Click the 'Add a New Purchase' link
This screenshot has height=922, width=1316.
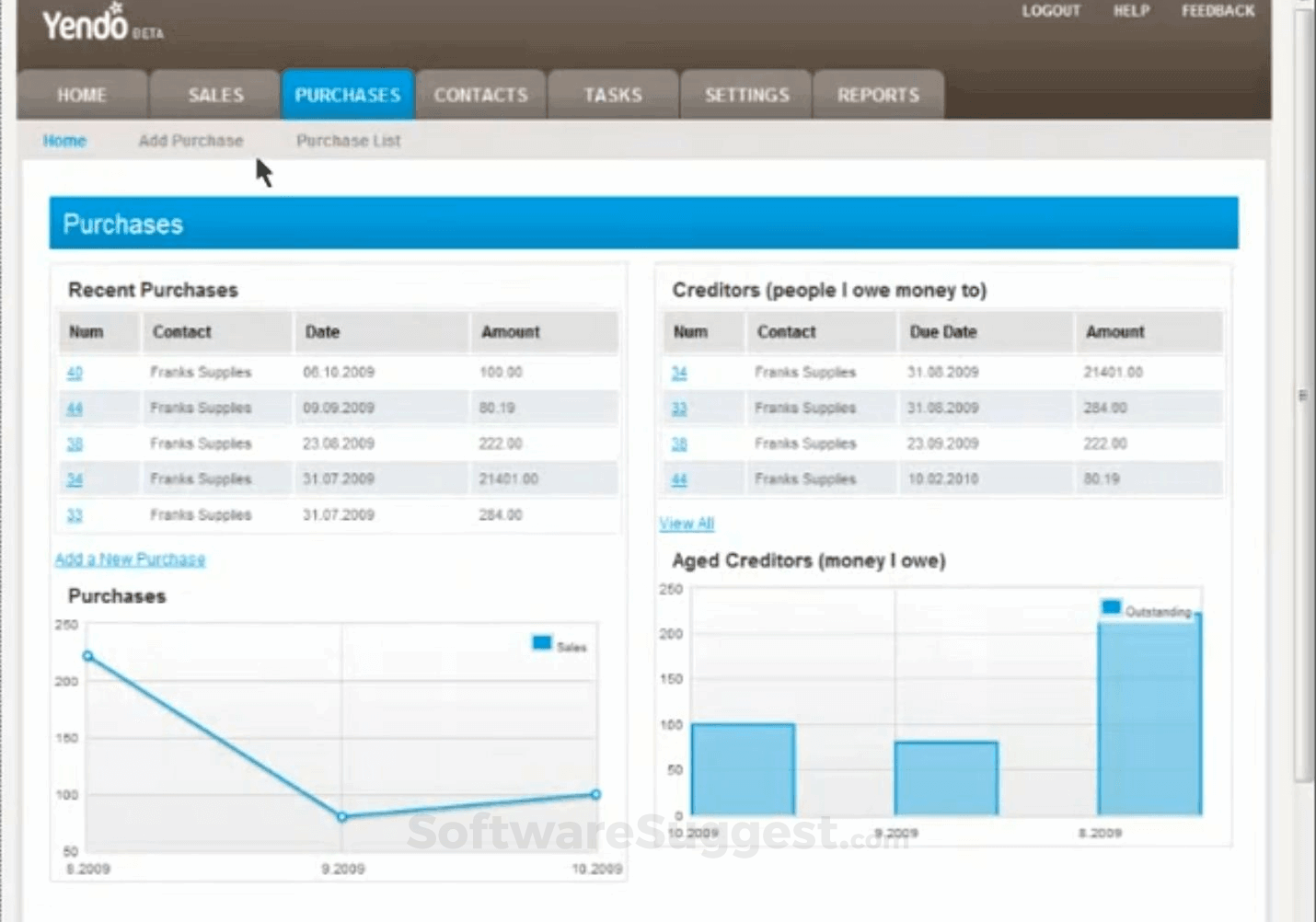(130, 559)
